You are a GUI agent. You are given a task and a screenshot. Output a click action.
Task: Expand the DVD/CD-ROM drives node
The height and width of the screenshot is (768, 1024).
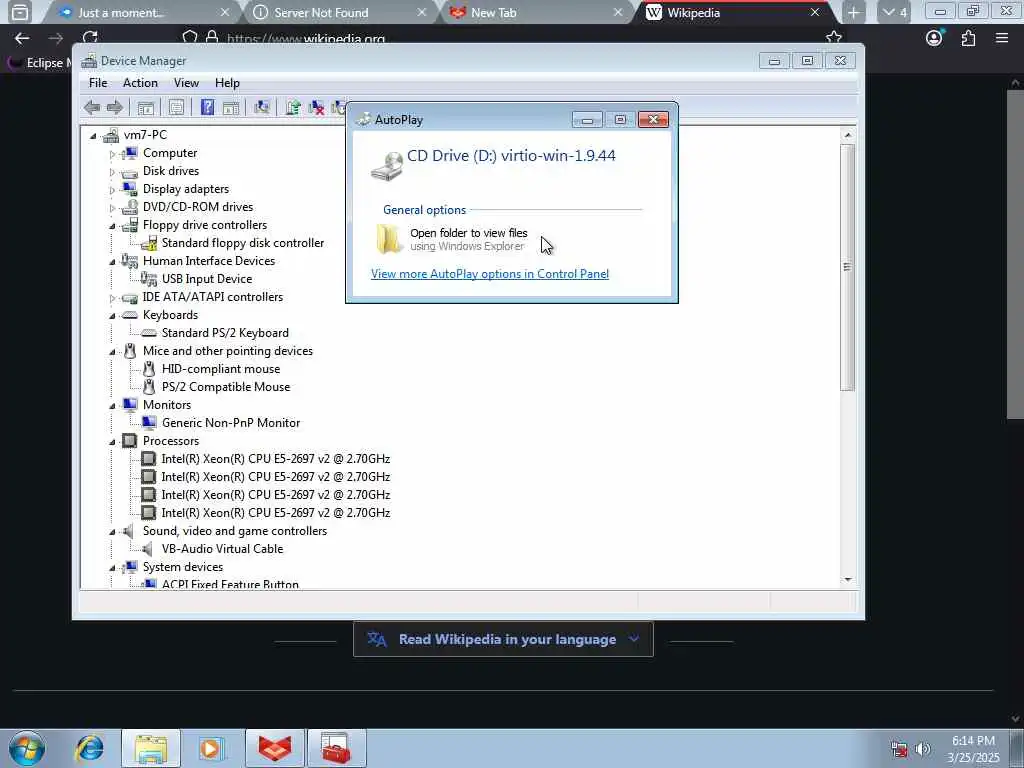pos(112,208)
